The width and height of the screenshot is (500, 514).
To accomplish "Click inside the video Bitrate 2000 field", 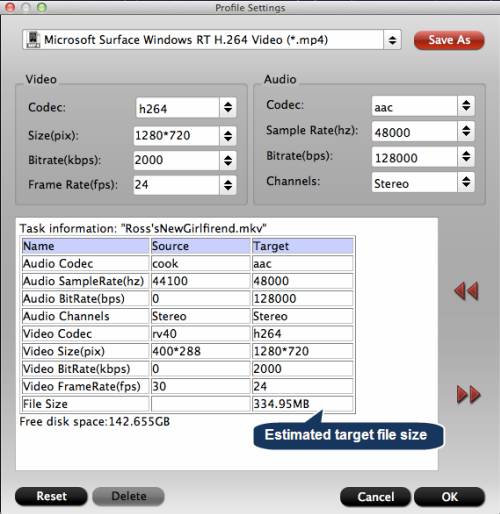I will (176, 160).
